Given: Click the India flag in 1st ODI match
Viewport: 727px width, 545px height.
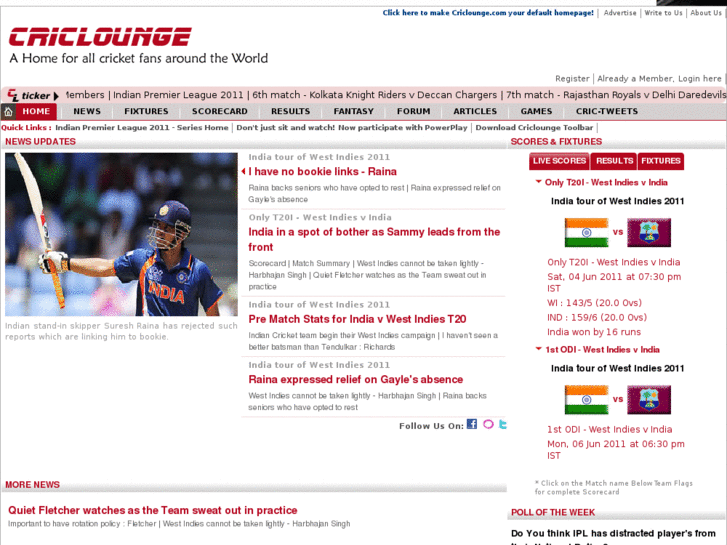Looking at the screenshot, I should pyautogui.click(x=586, y=399).
